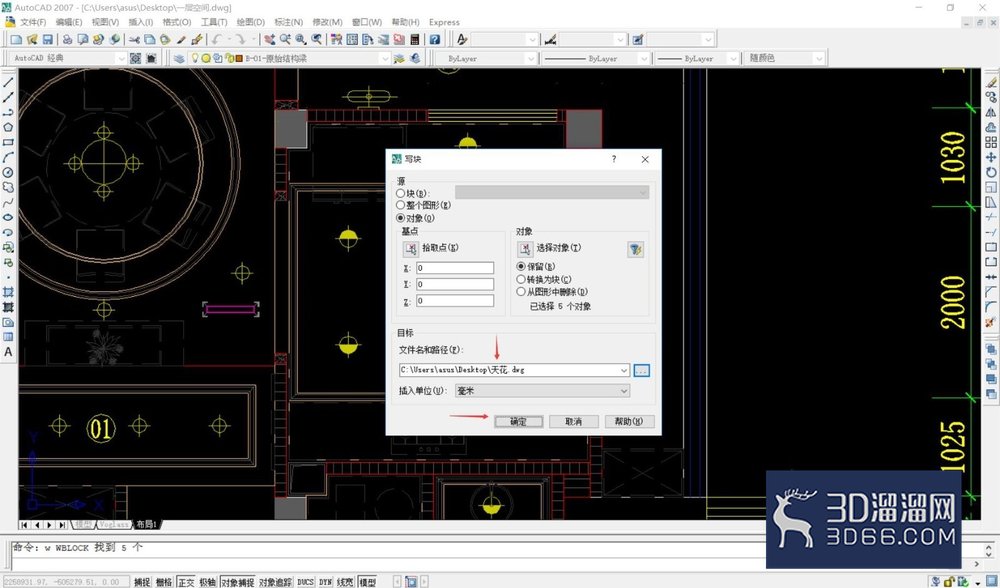Click the 取消 button
The width and height of the screenshot is (1000, 588).
coord(573,422)
